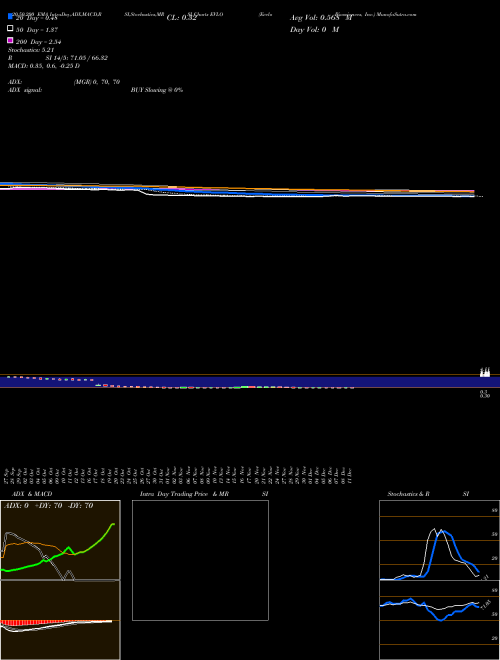The height and width of the screenshot is (660, 500).
Task: Click the 'CL: 0.32' closing price label
Action: click(181, 18)
